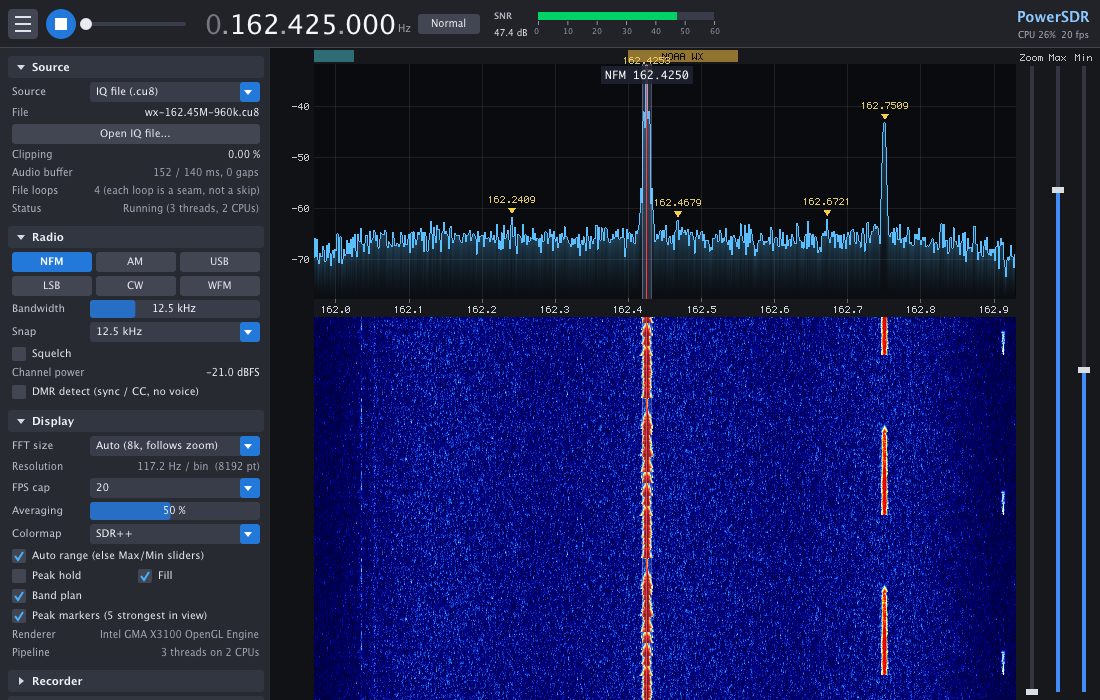This screenshot has height=700, width=1100.
Task: Adjust the Bandwidth 12.5 kHz slider
Action: 175,309
